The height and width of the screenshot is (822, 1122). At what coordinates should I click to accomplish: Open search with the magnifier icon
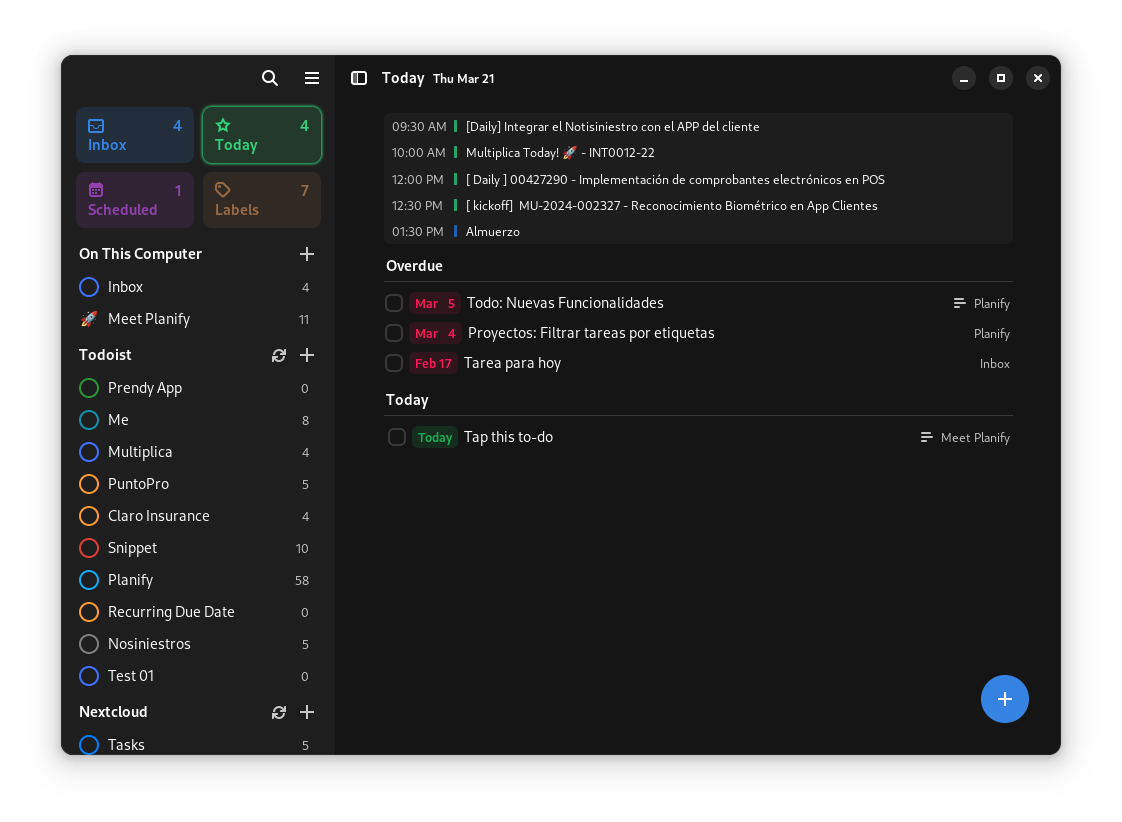tap(269, 78)
